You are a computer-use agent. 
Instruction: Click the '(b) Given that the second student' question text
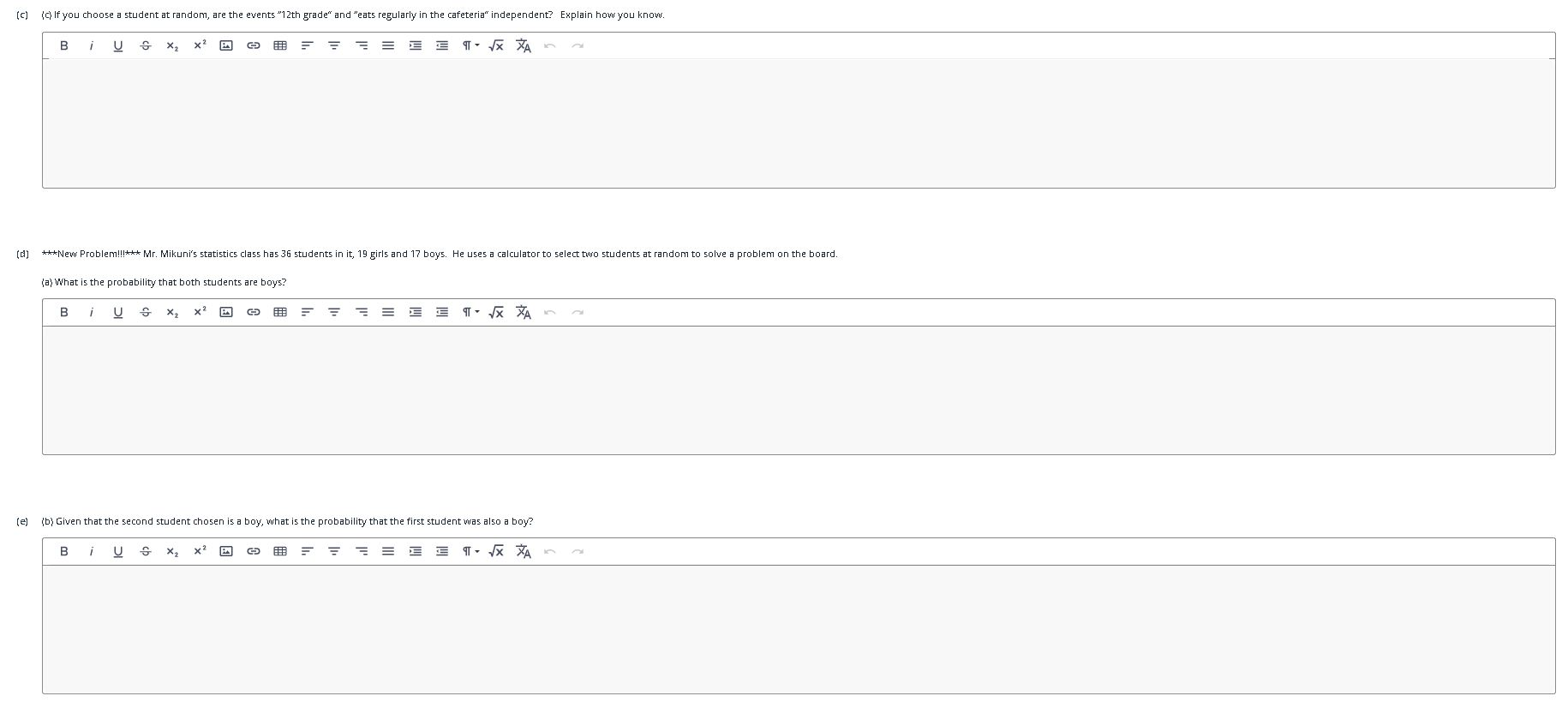[x=287, y=521]
